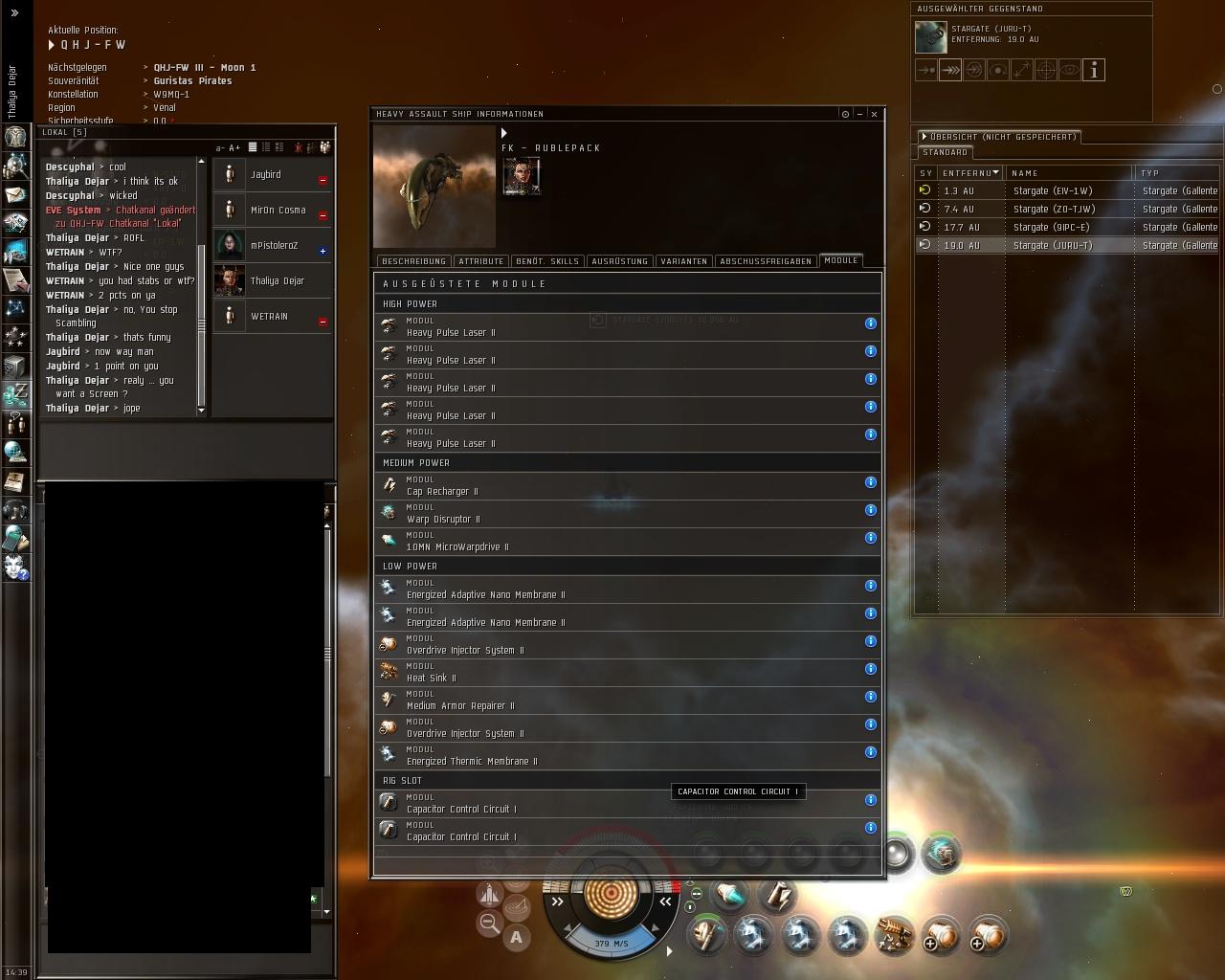The image size is (1225, 980).
Task: Click the autopilot A button on HUD
Action: pos(517,937)
